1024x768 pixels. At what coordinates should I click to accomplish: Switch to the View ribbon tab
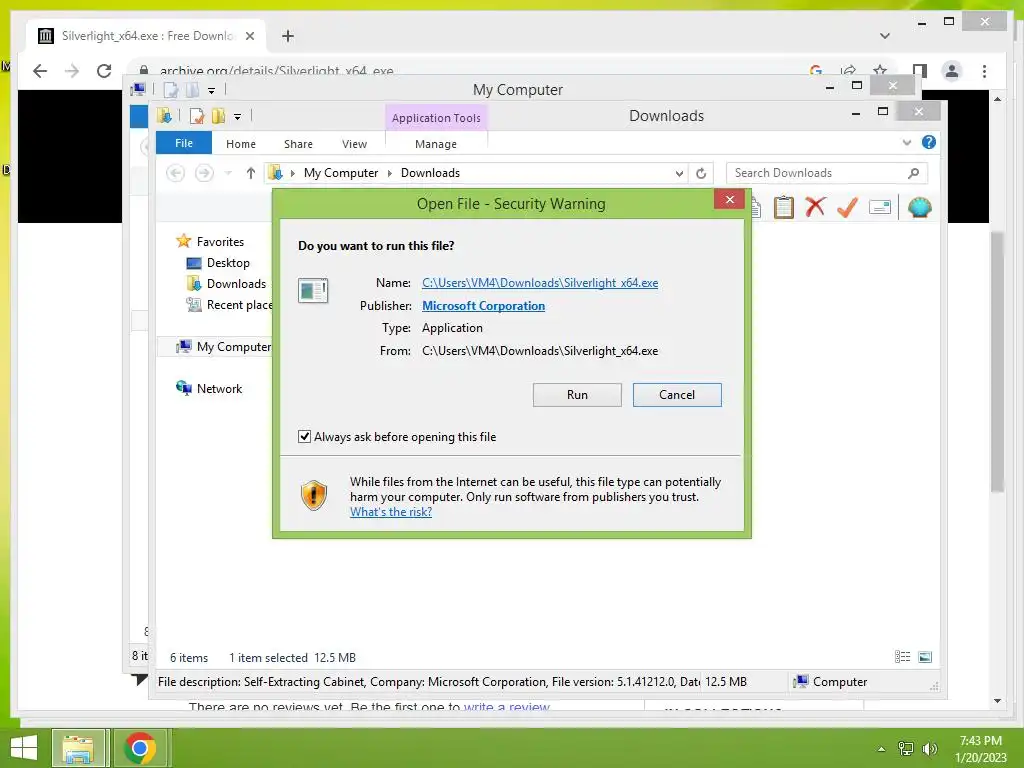click(x=354, y=144)
